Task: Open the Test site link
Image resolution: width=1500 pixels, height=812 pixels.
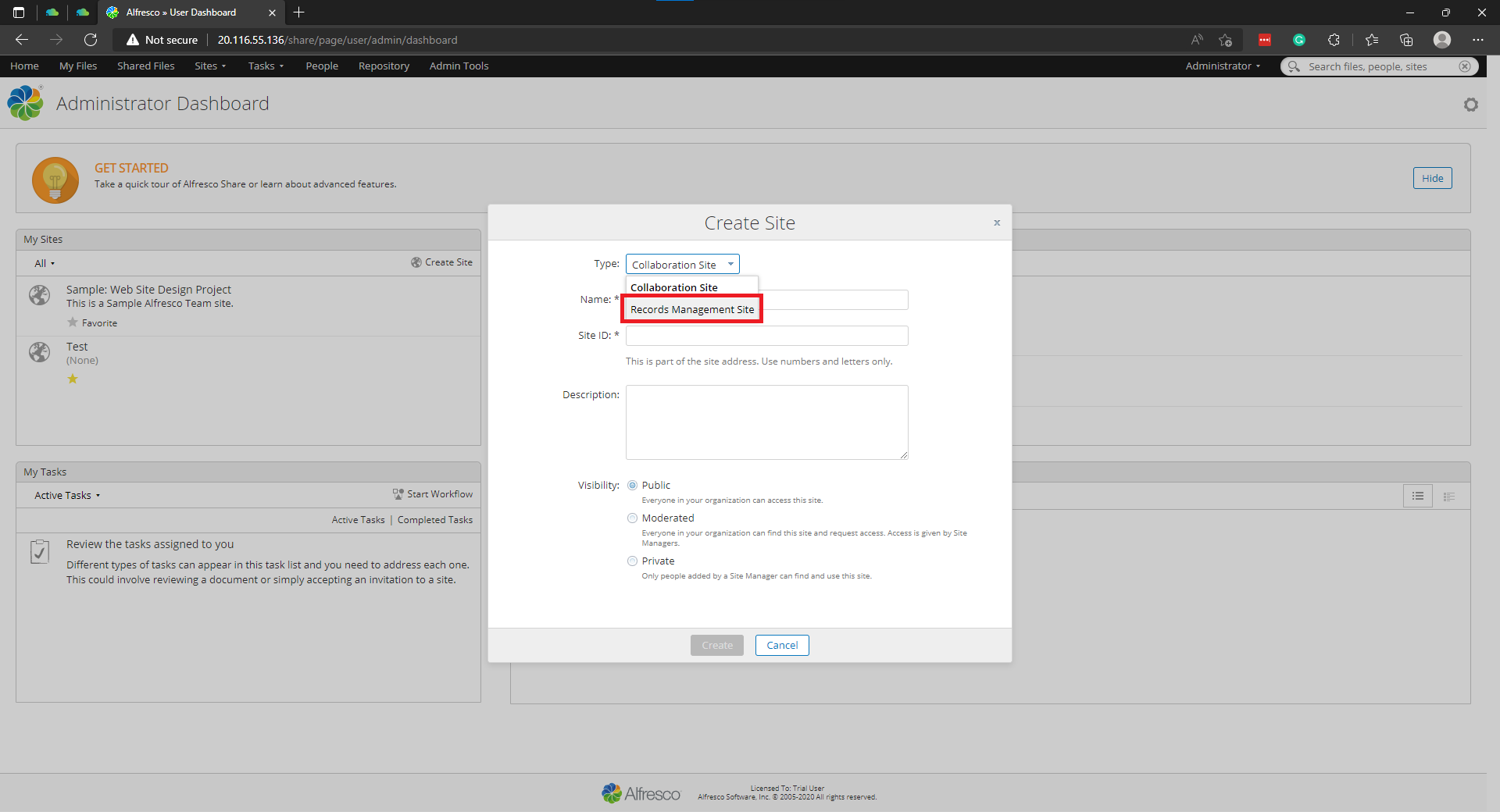Action: 77,347
